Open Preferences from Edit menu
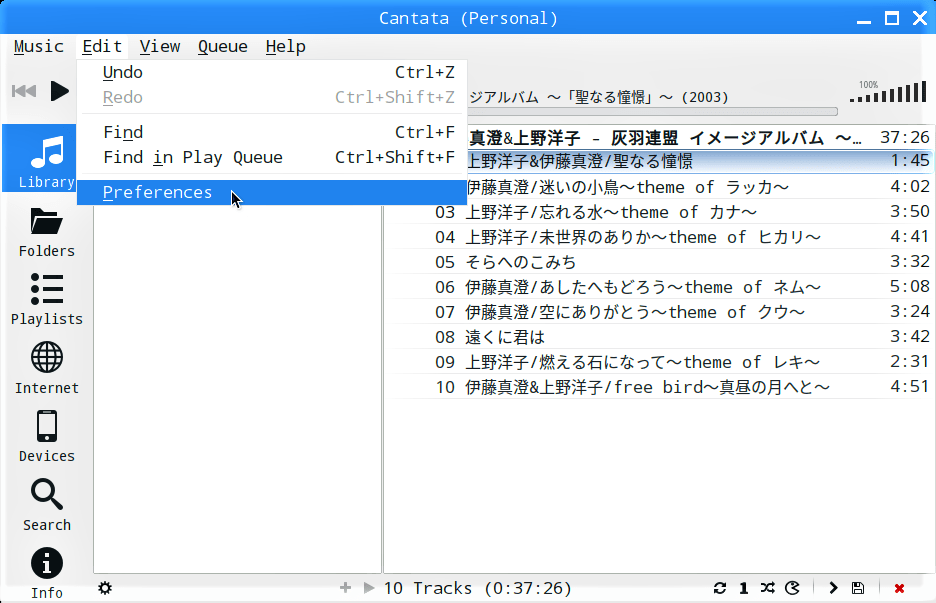The width and height of the screenshot is (936, 603). 272,192
